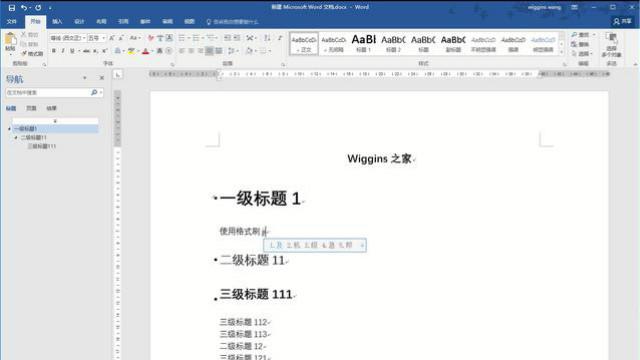
Task: Toggle Underline formatting
Action: (72, 51)
